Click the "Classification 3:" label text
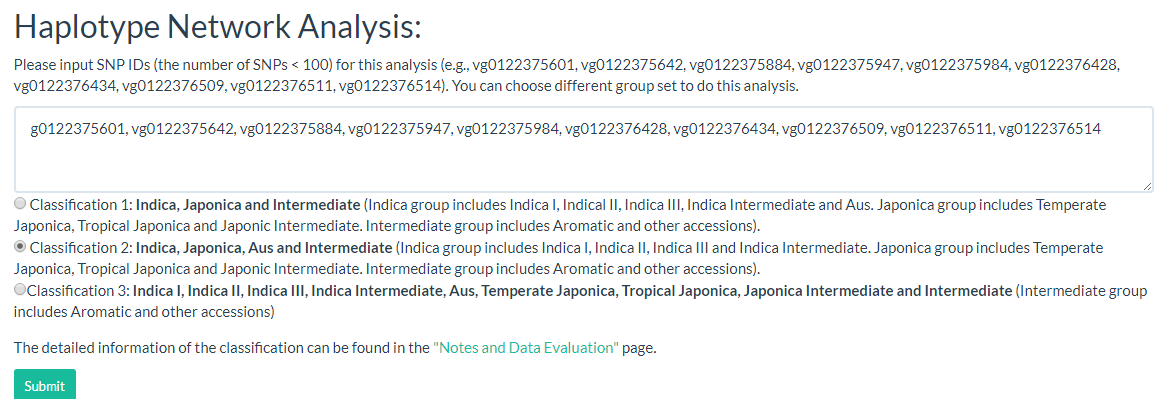This screenshot has width=1167, height=399. pos(78,290)
